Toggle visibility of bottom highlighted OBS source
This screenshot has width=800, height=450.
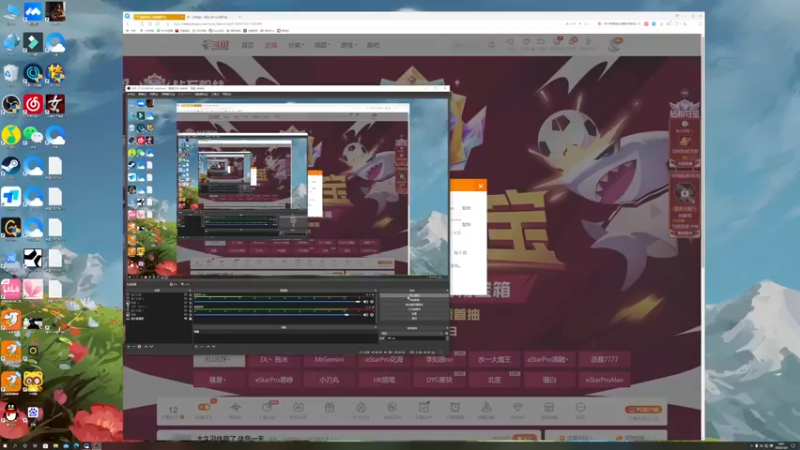186,319
